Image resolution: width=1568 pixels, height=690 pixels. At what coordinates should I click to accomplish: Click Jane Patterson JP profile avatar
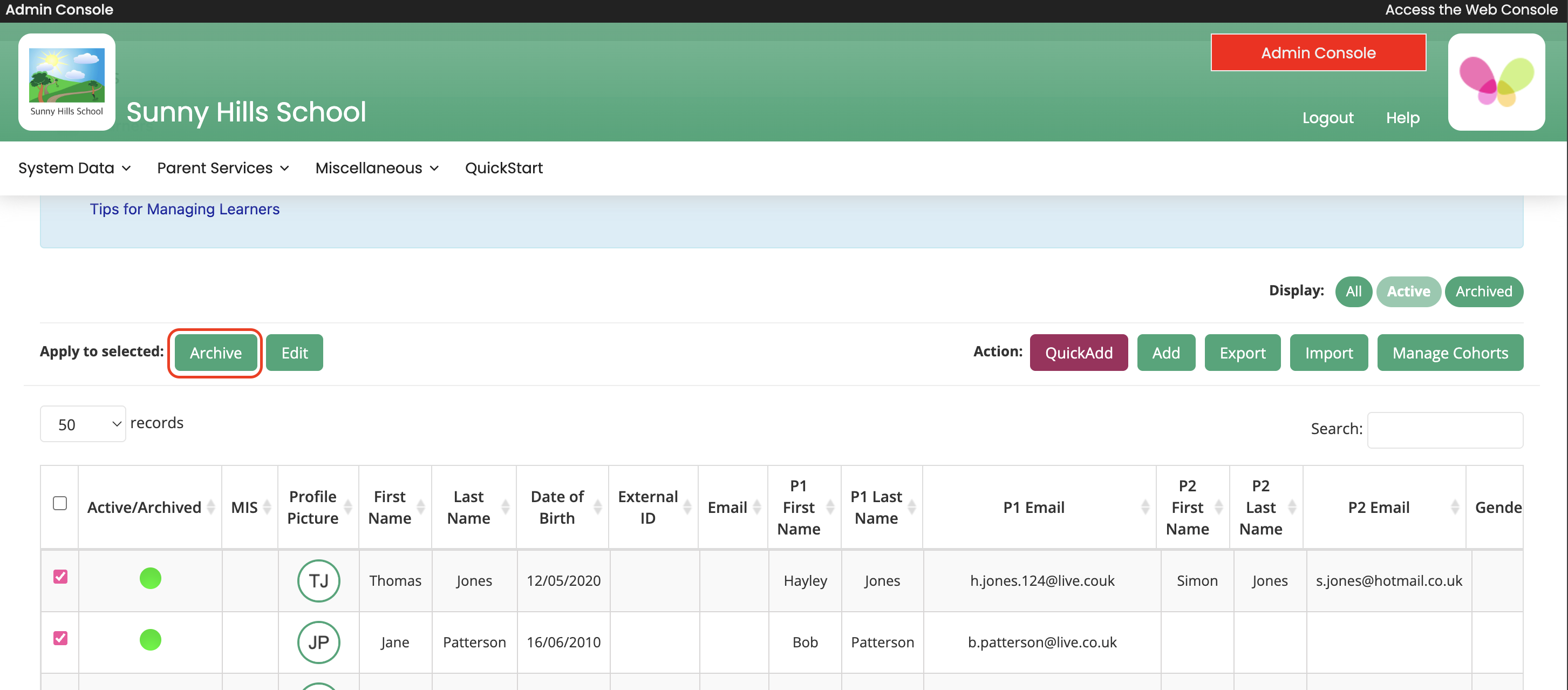point(318,641)
